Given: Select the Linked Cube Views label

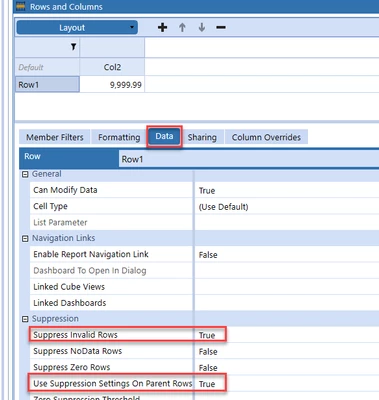Looking at the screenshot, I should point(69,287).
